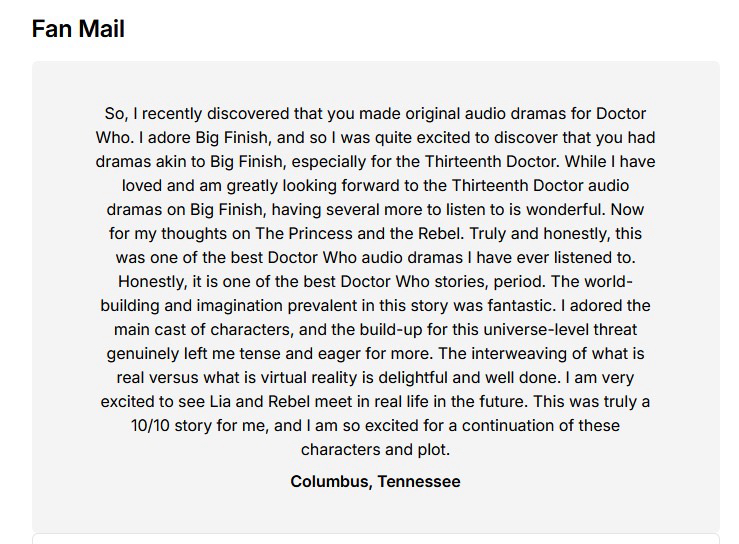The width and height of the screenshot is (739, 544).
Task: Click the word 'recently' in the first line
Action: click(171, 113)
